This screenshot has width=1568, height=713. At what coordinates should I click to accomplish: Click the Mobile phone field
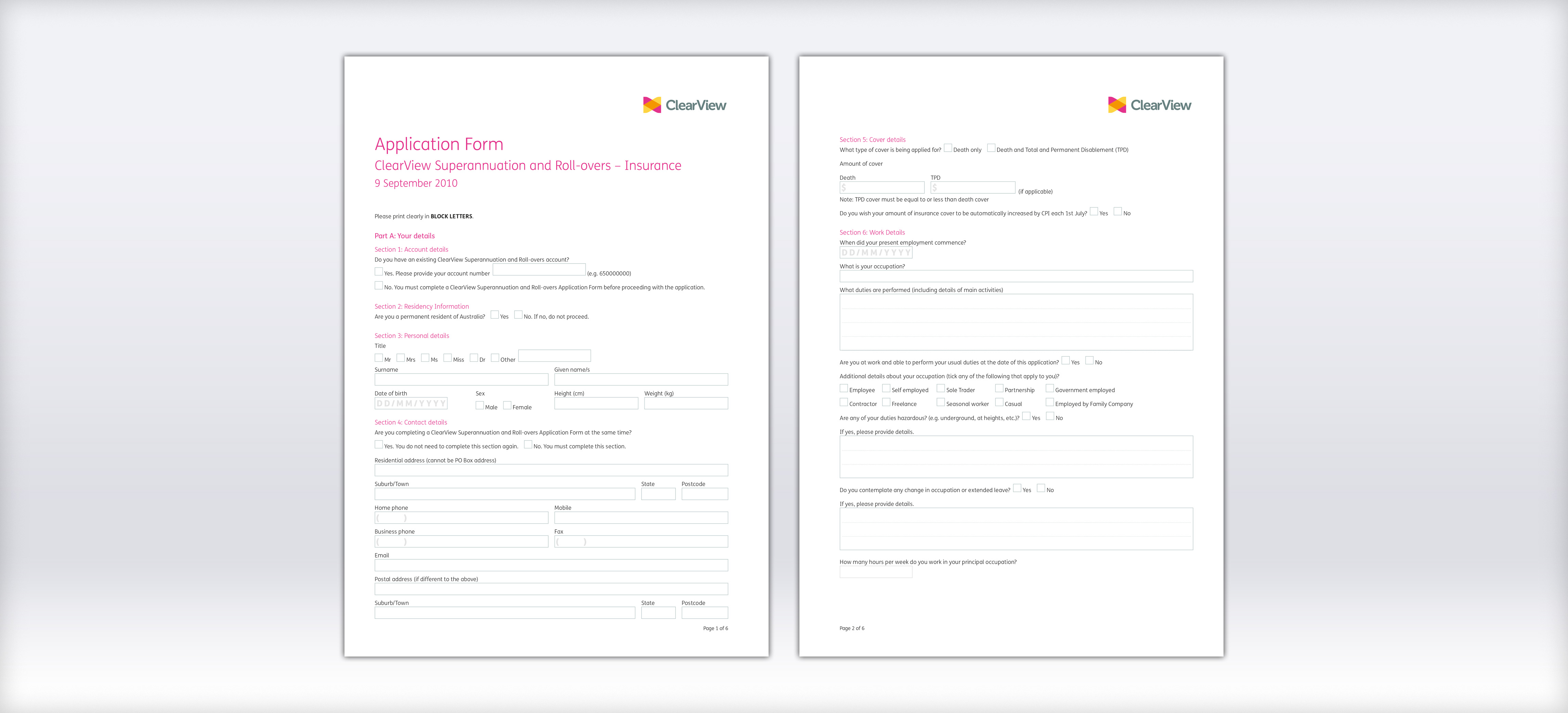(x=640, y=518)
